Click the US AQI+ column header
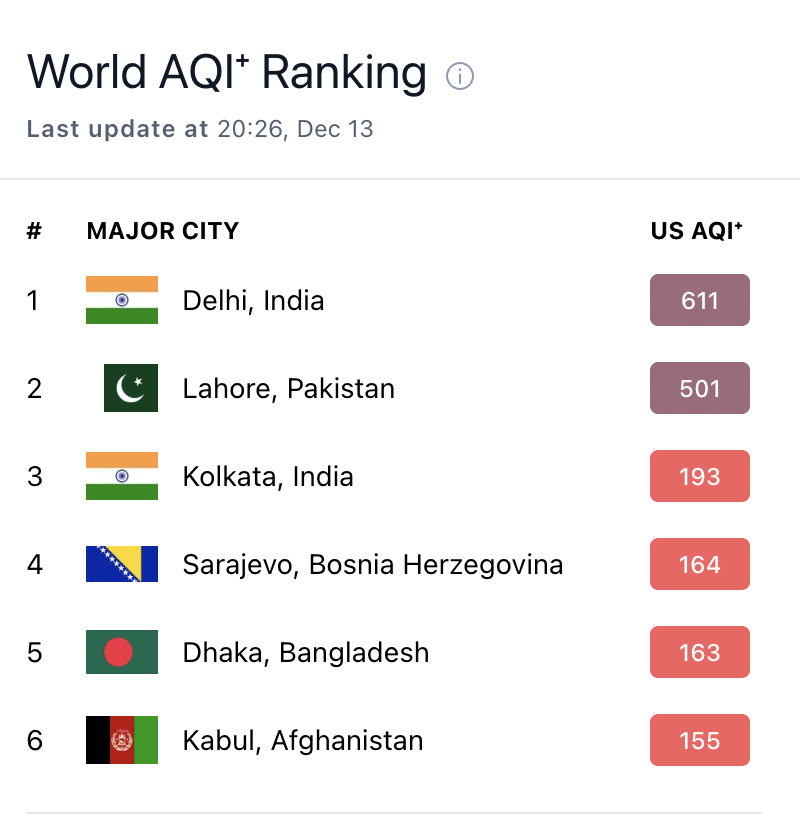 [x=696, y=231]
